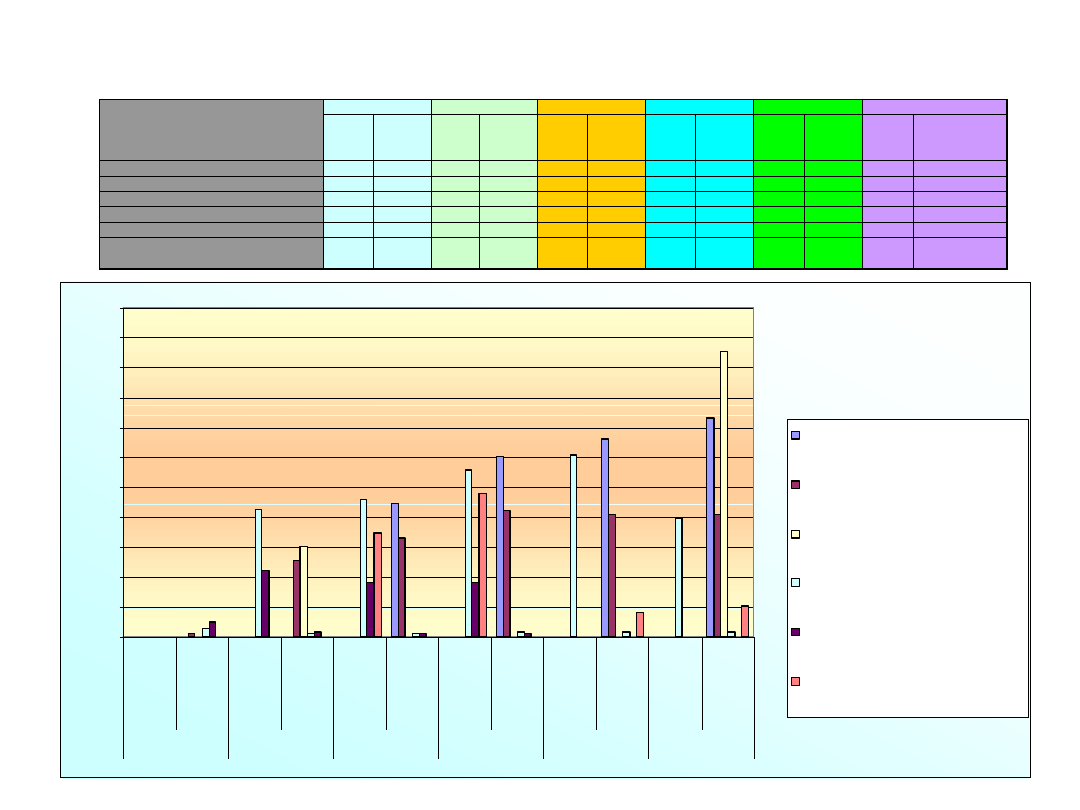Select the orange column group header strip
Viewport: 1080px width, 810px height.
(x=591, y=106)
